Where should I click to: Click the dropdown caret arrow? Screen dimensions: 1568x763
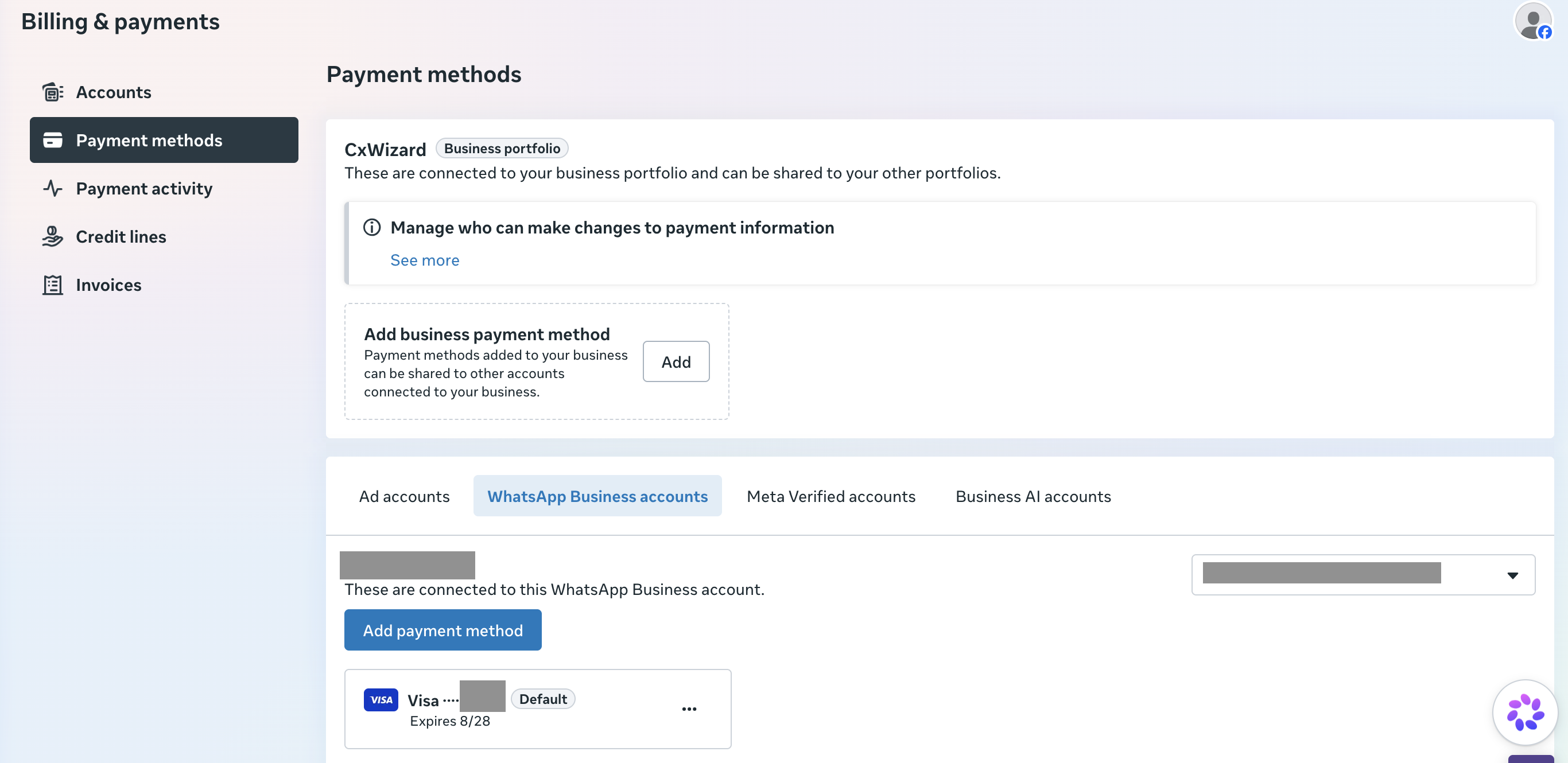(x=1512, y=575)
